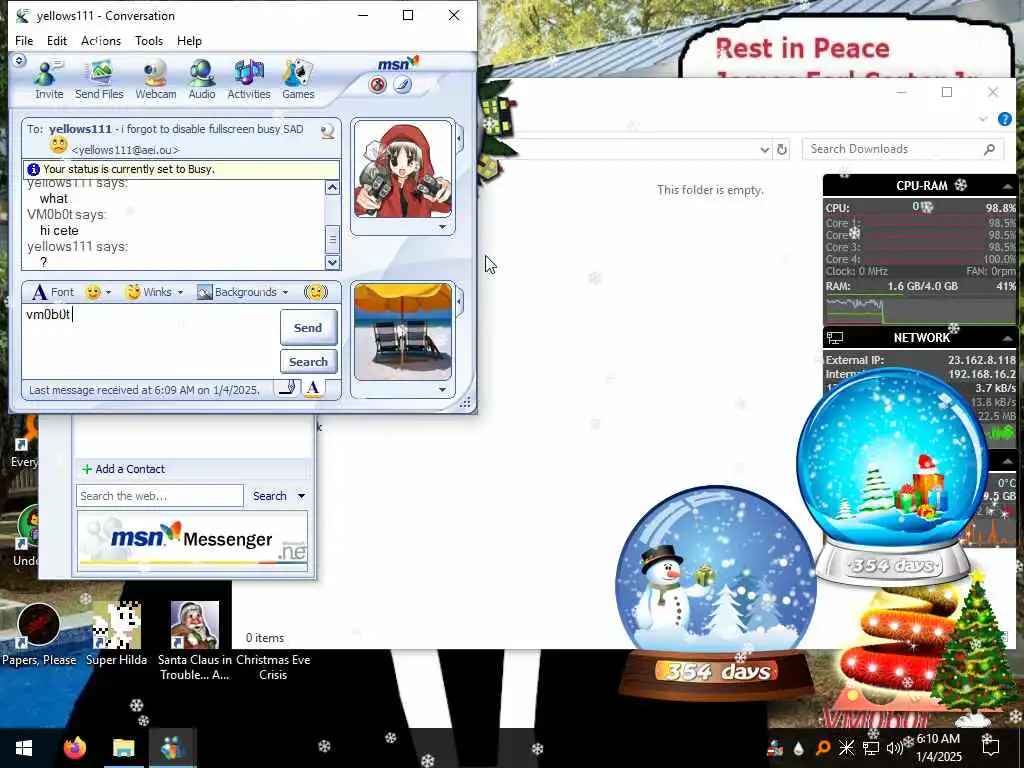Click the nudge vibrating smiley icon
The image size is (1024, 768).
click(316, 292)
